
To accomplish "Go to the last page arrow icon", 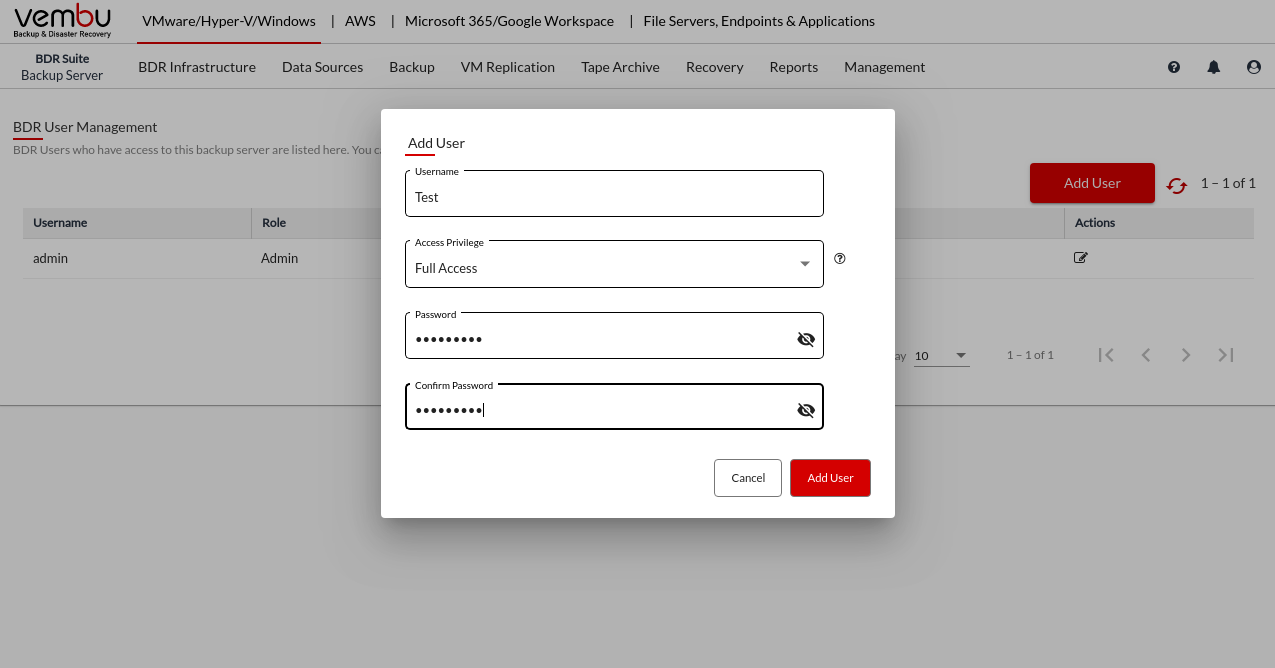I will point(1226,355).
